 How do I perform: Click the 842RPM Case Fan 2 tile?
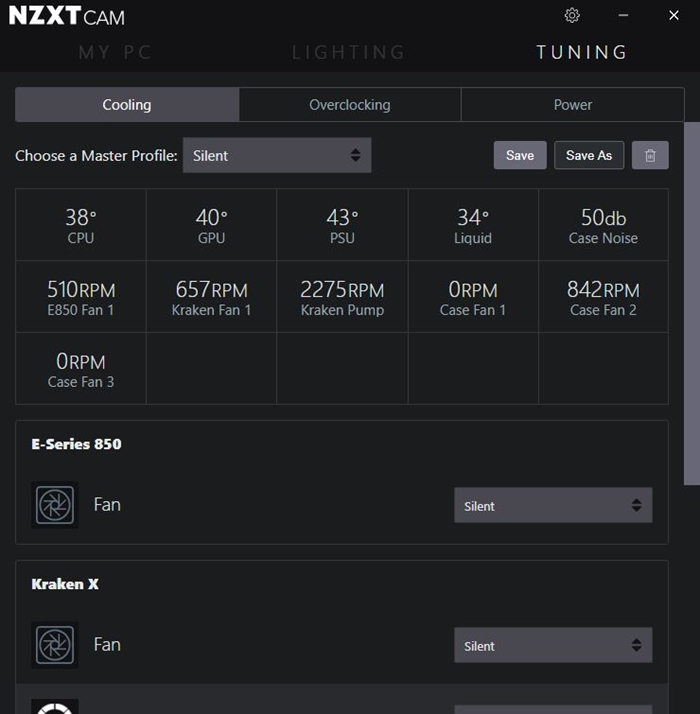point(603,297)
